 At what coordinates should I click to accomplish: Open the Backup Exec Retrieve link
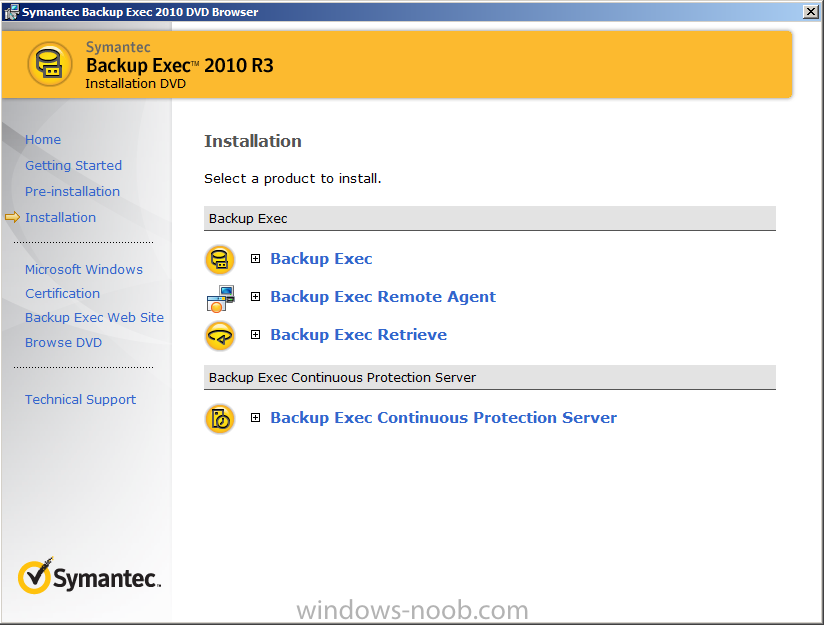pos(358,334)
